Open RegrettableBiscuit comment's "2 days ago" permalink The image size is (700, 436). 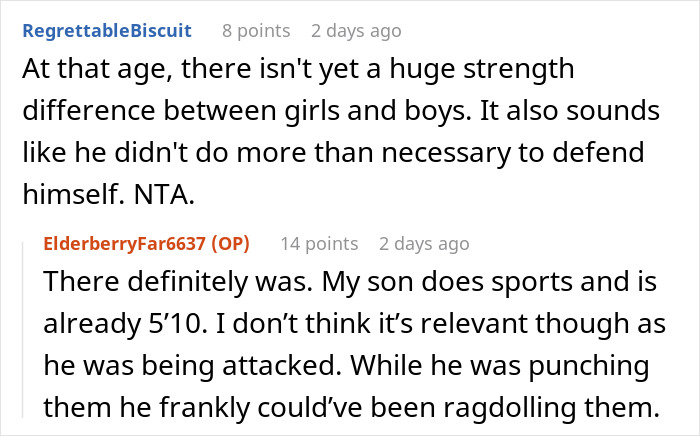(356, 31)
